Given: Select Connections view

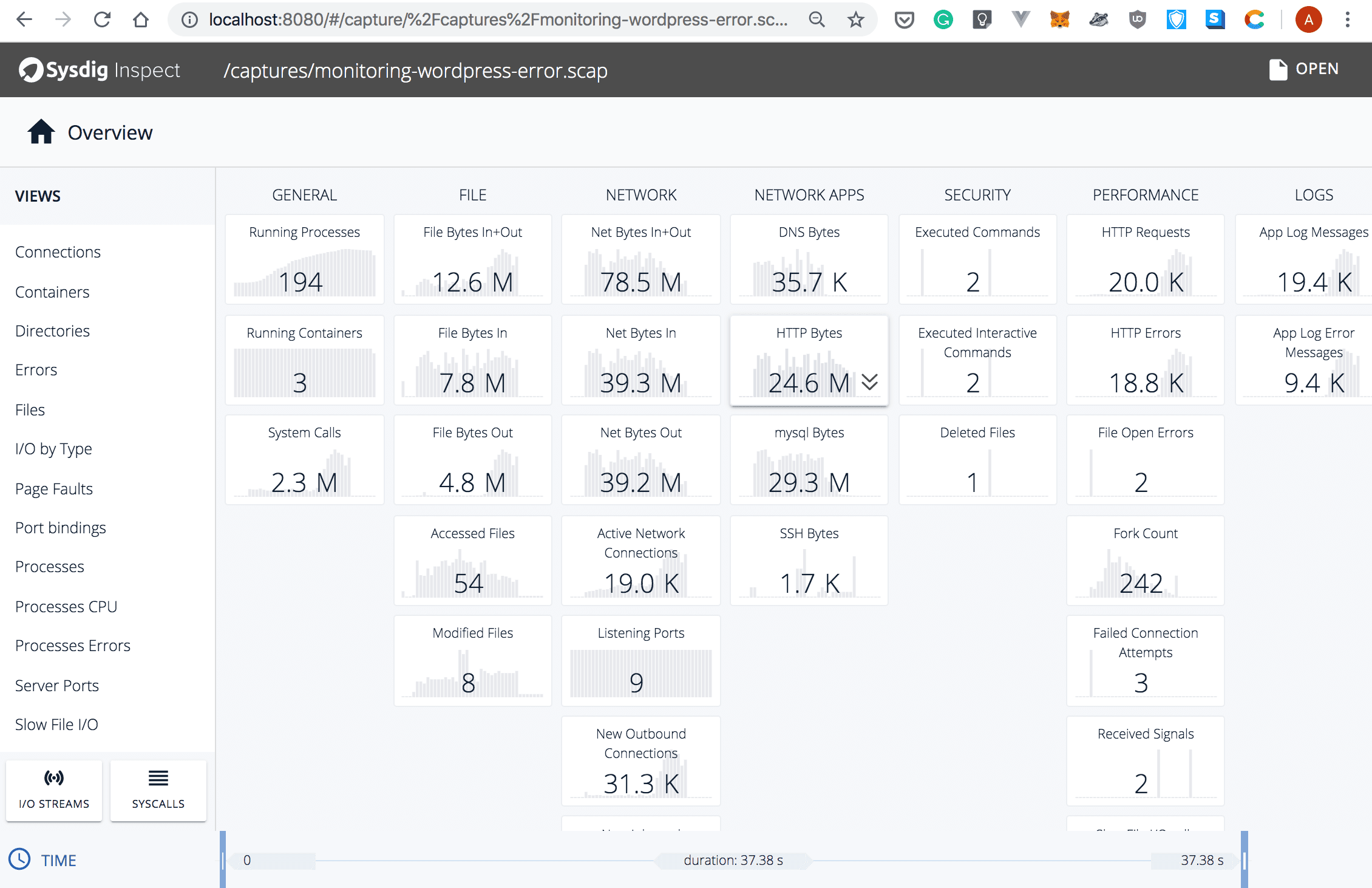Looking at the screenshot, I should (58, 252).
